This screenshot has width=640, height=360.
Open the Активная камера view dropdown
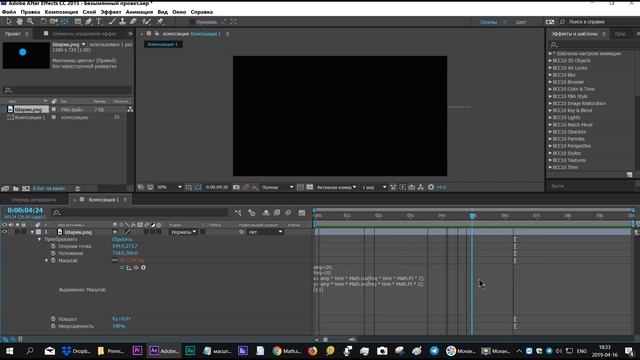click(x=336, y=187)
